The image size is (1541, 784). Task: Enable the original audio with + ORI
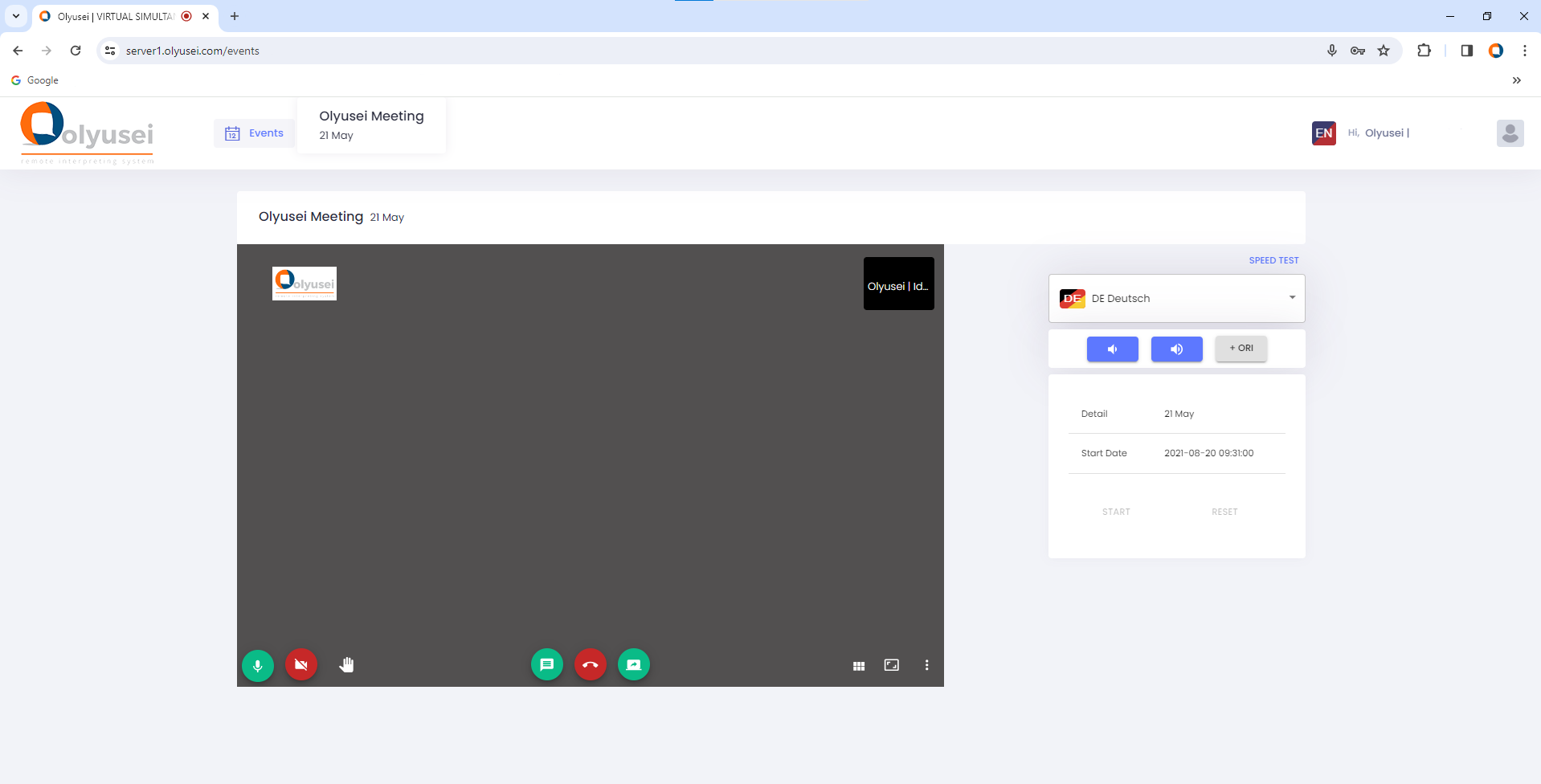tap(1241, 348)
